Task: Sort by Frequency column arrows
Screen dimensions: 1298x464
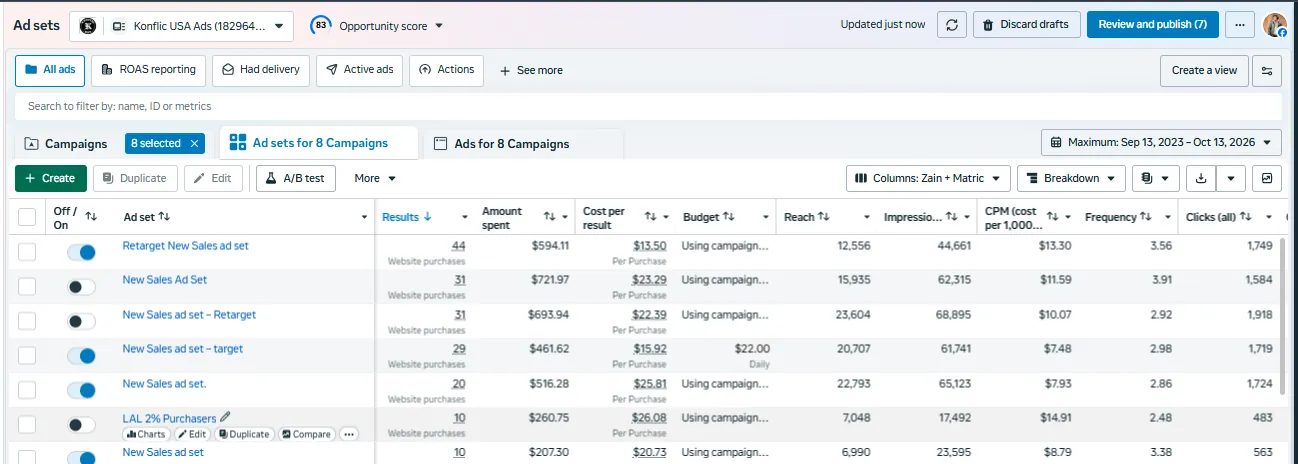Action: 1146,216
